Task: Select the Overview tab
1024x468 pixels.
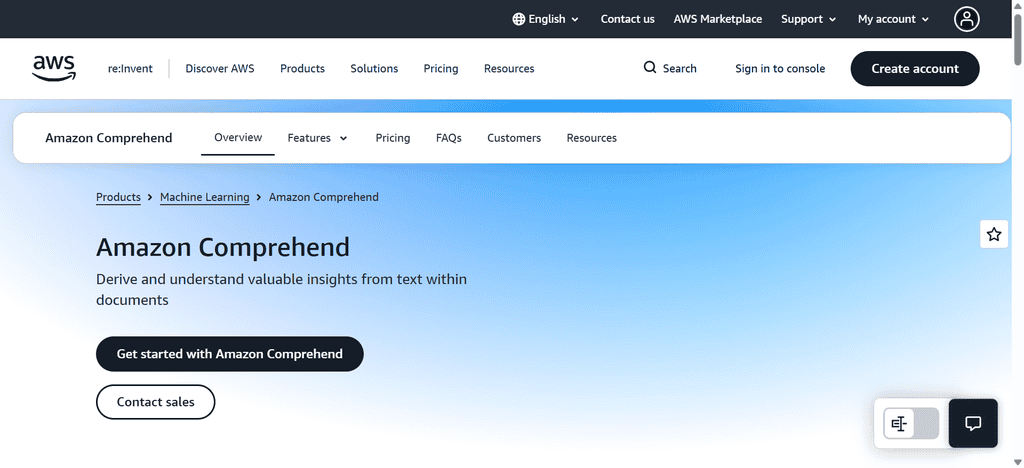Action: (x=238, y=137)
